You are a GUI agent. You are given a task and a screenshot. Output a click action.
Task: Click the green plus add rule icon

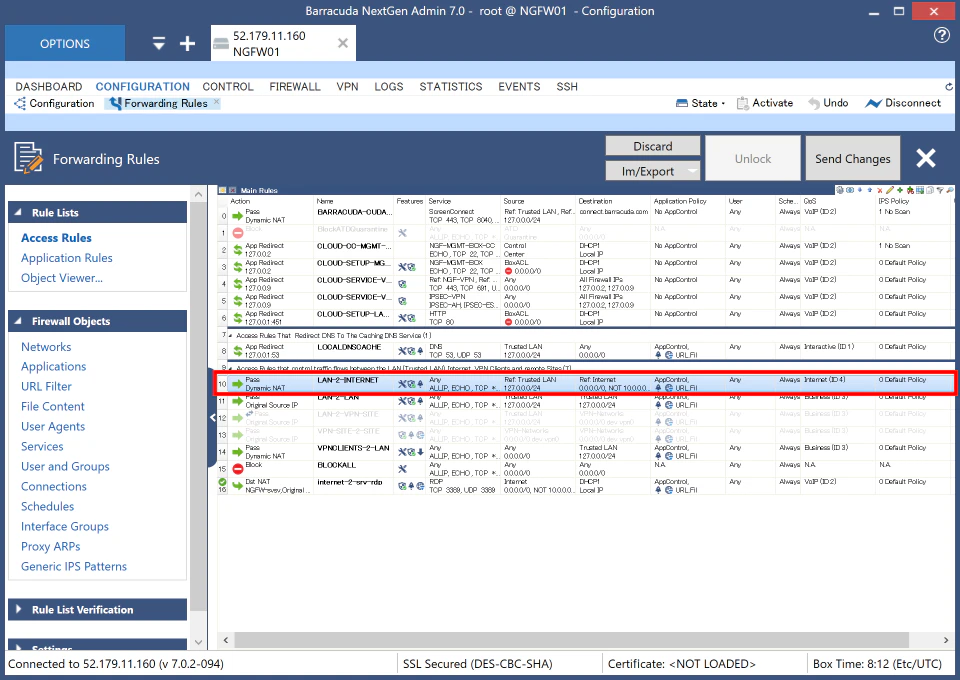900,190
